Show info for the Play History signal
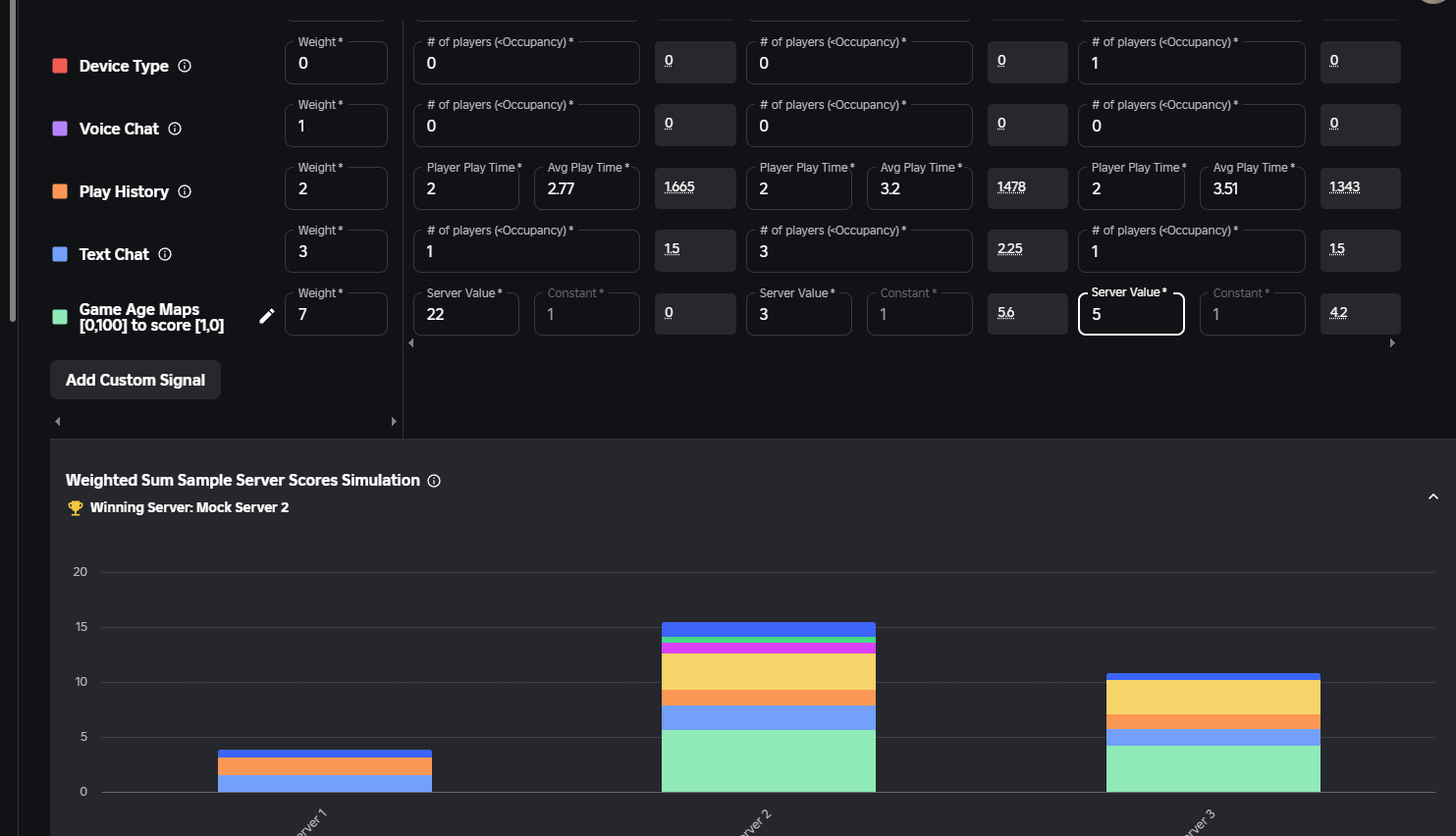This screenshot has width=1456, height=836. tap(185, 191)
